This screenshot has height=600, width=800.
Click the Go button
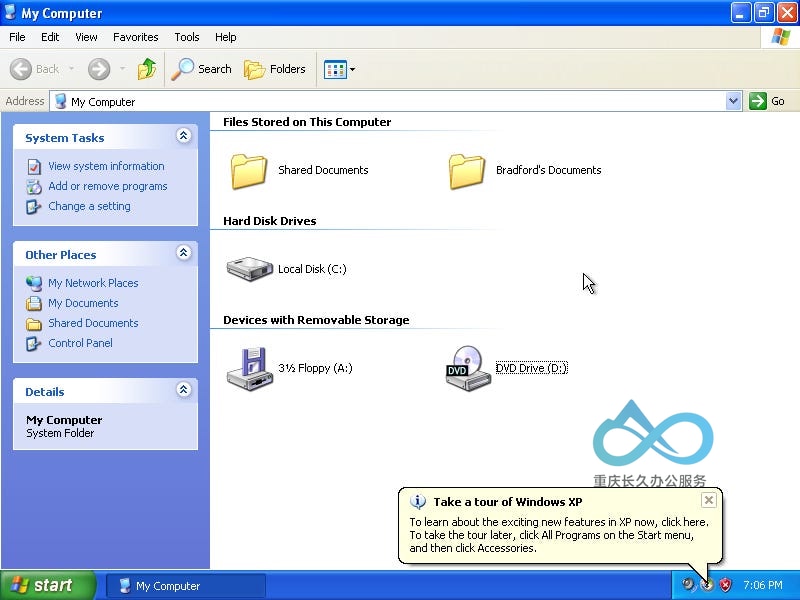click(767, 101)
